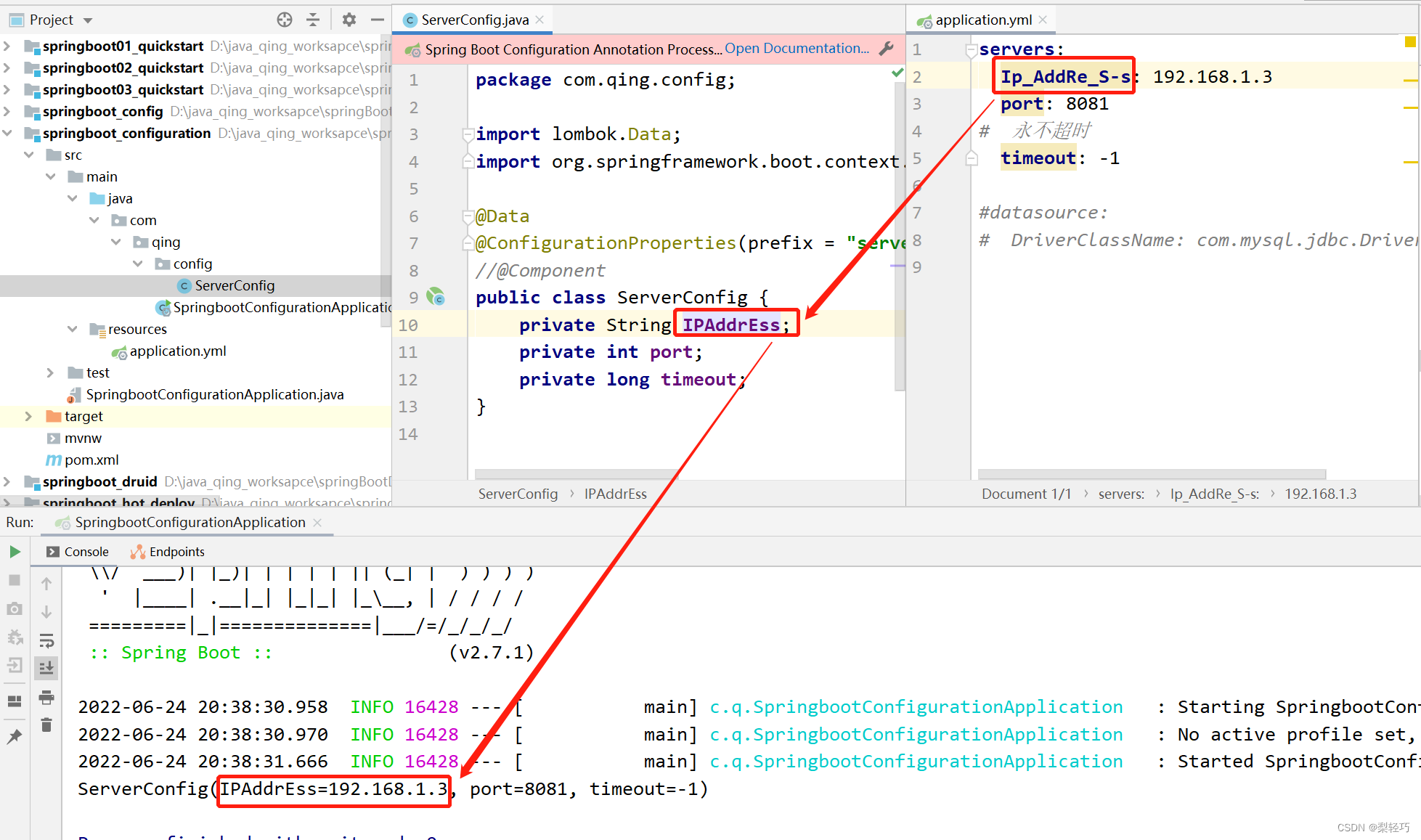The image size is (1421, 840).
Task: Toggle soft-wrap in the console
Action: pyautogui.click(x=46, y=640)
